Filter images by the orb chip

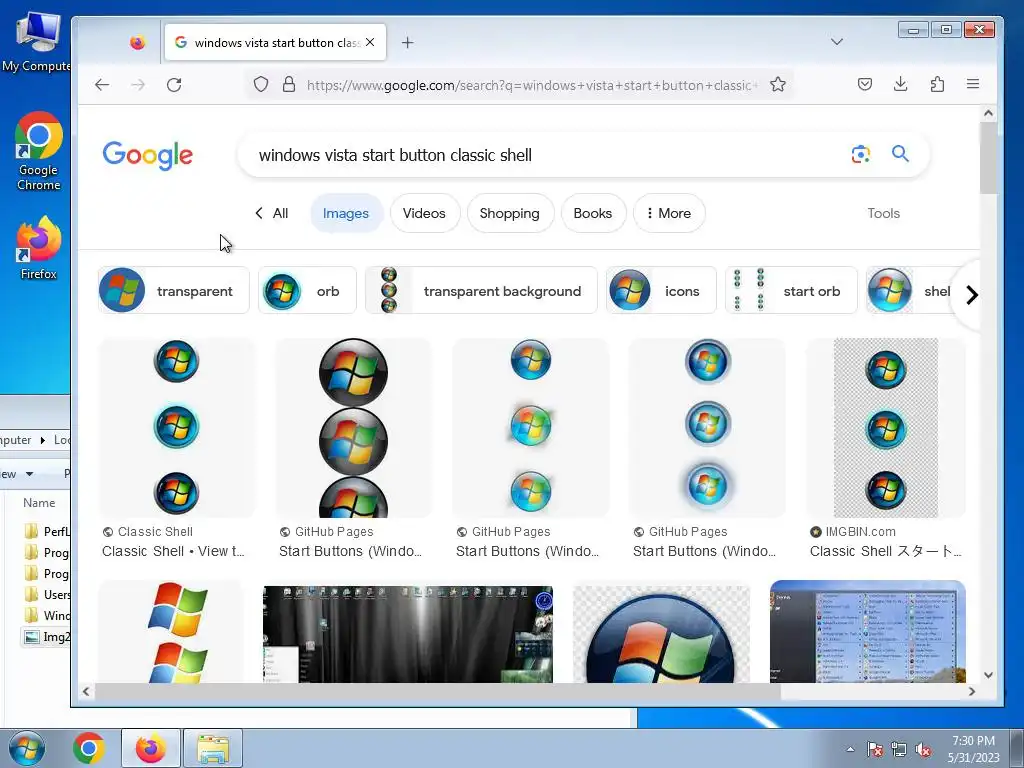click(308, 291)
